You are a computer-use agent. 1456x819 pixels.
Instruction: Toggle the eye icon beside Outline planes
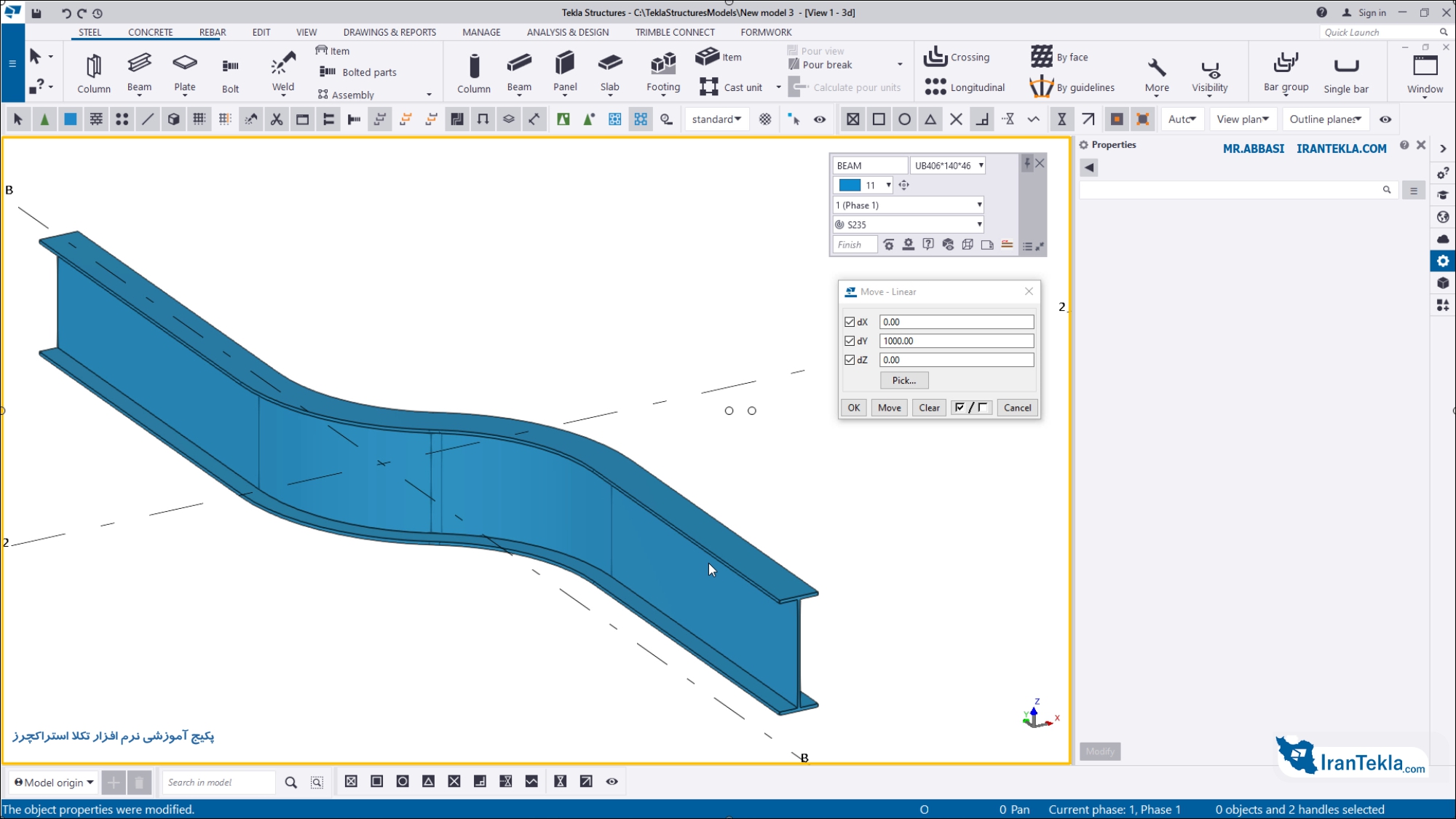click(x=1385, y=119)
